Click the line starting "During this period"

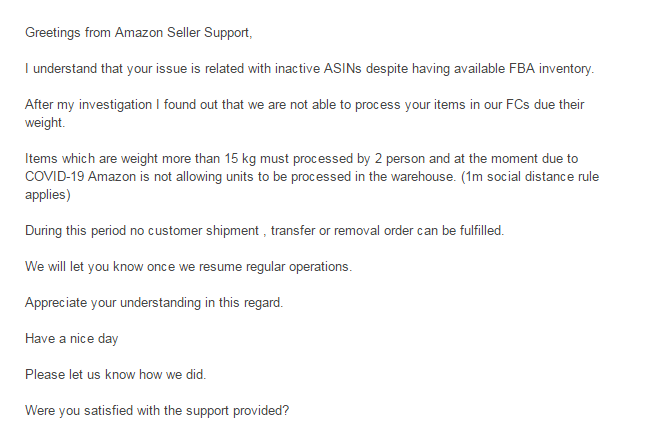click(x=264, y=230)
